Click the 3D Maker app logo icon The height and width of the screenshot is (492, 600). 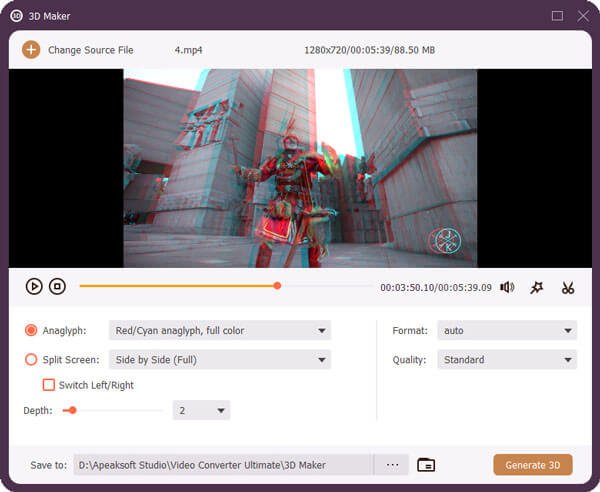coord(16,16)
